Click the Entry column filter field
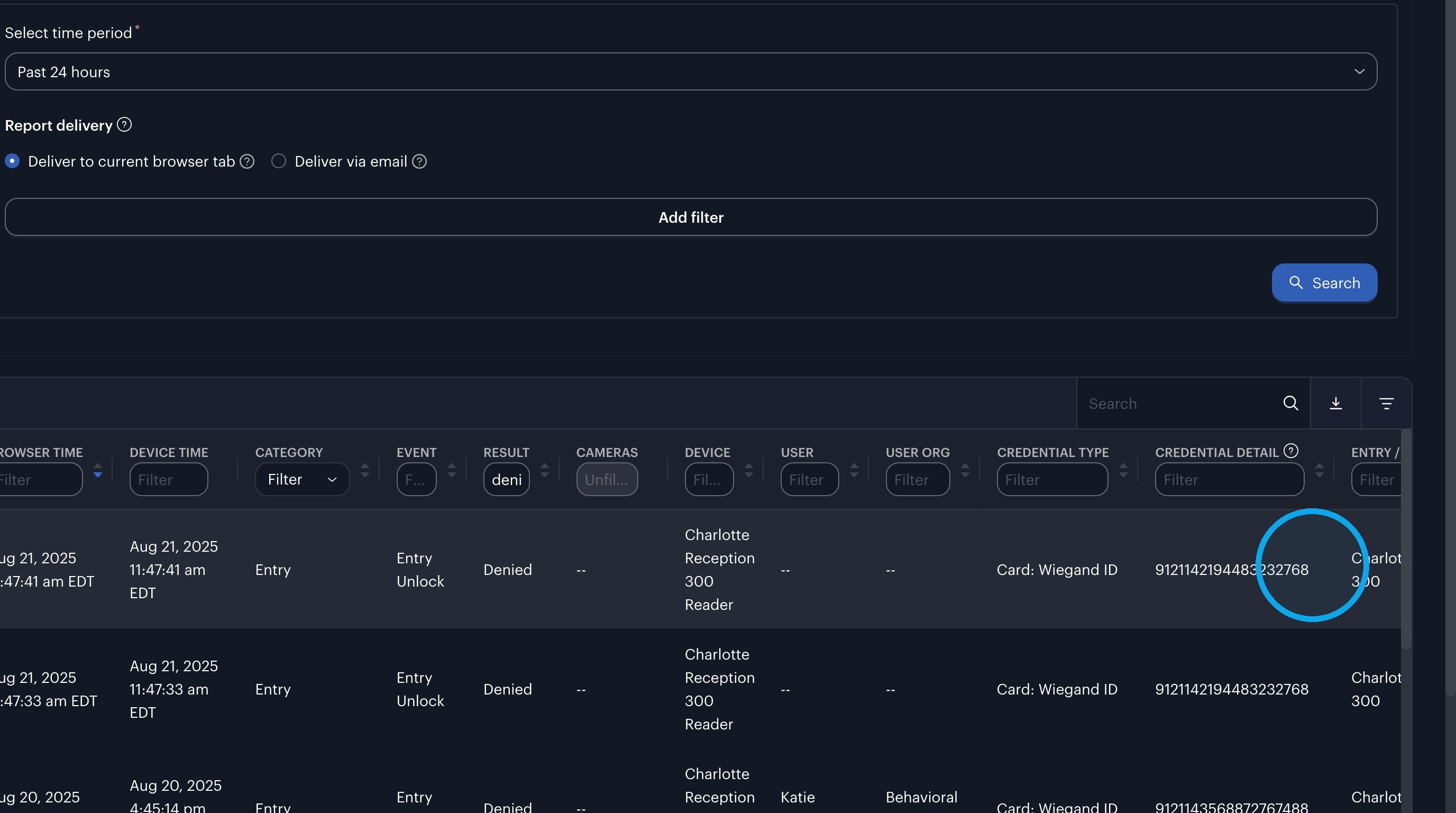 (x=1376, y=479)
